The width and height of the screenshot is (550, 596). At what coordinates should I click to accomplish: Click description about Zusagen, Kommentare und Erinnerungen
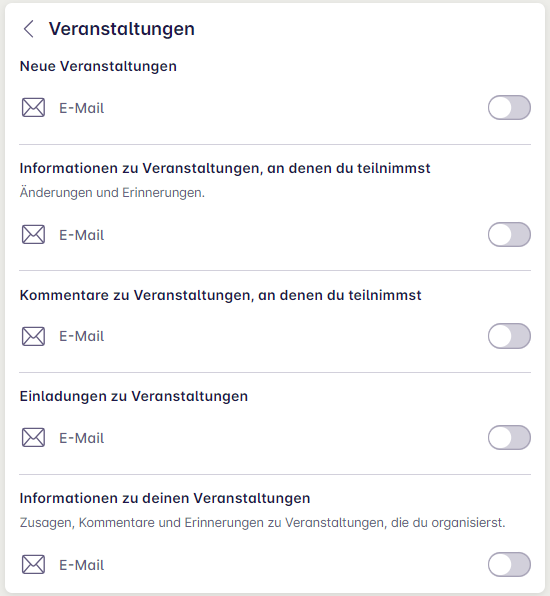[263, 523]
